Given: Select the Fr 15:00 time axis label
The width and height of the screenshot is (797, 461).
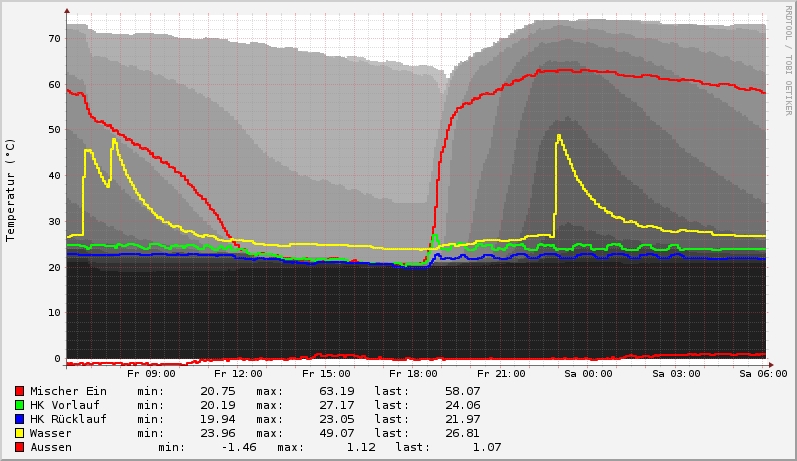Looking at the screenshot, I should 326,374.
